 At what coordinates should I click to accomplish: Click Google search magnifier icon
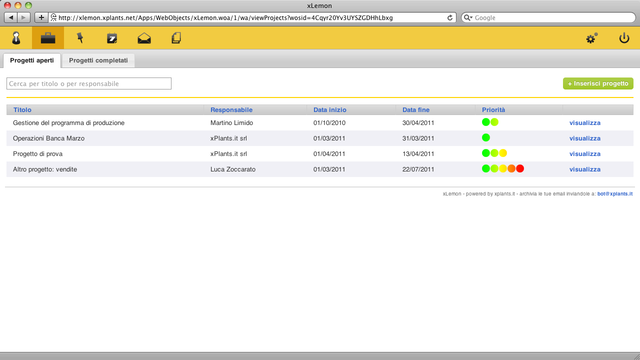[468, 18]
